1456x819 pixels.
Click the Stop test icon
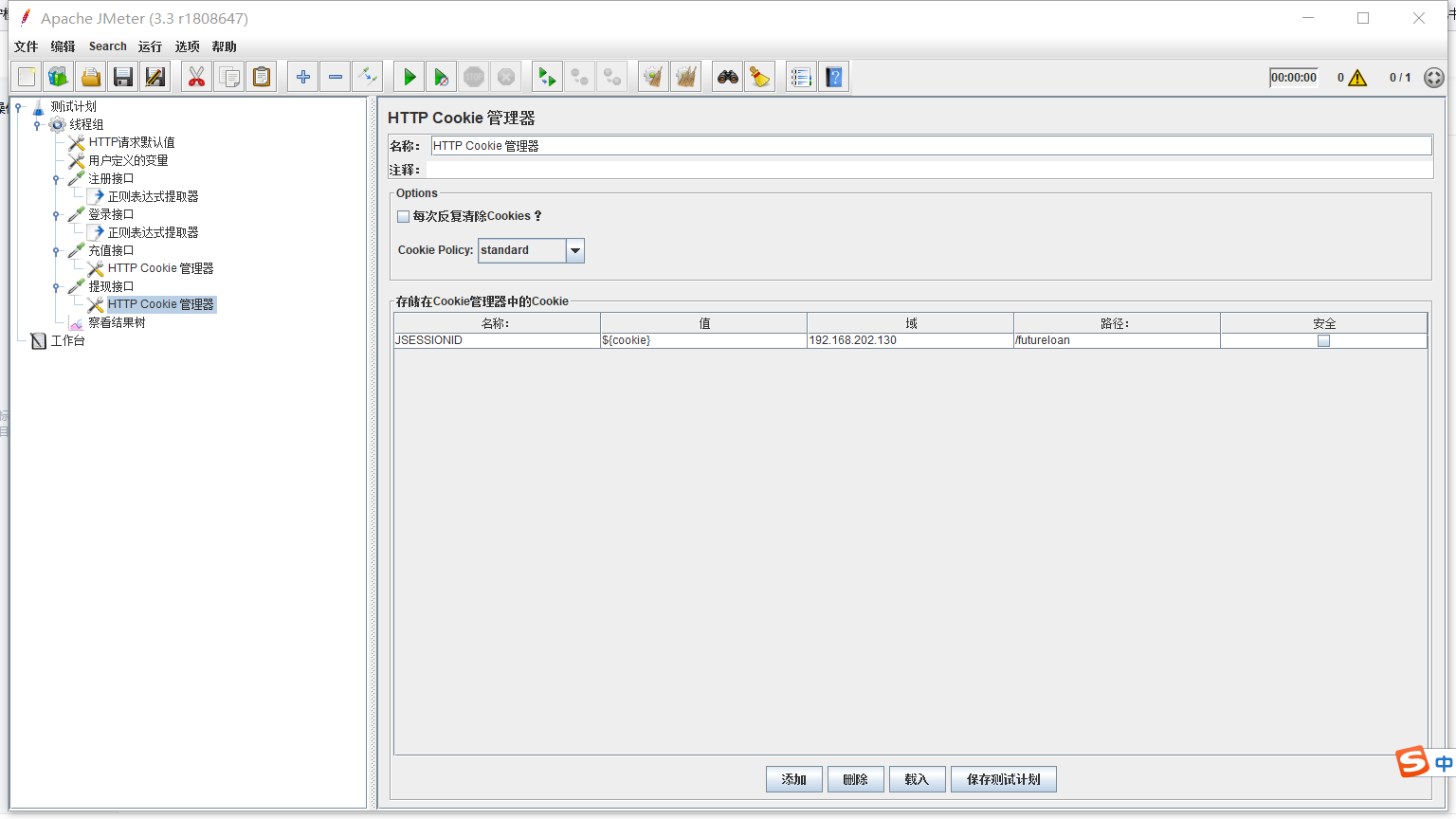474,77
